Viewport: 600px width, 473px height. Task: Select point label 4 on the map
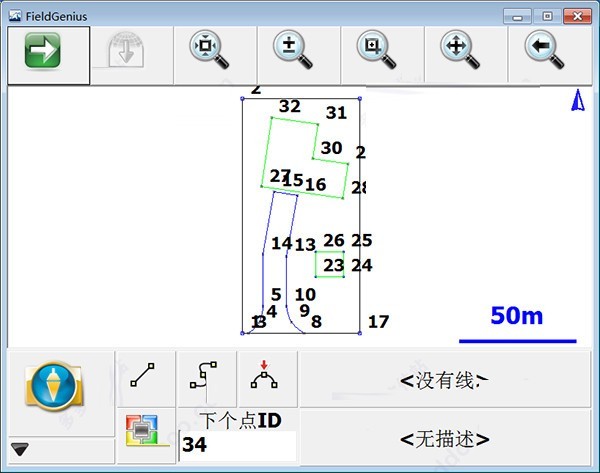point(272,312)
